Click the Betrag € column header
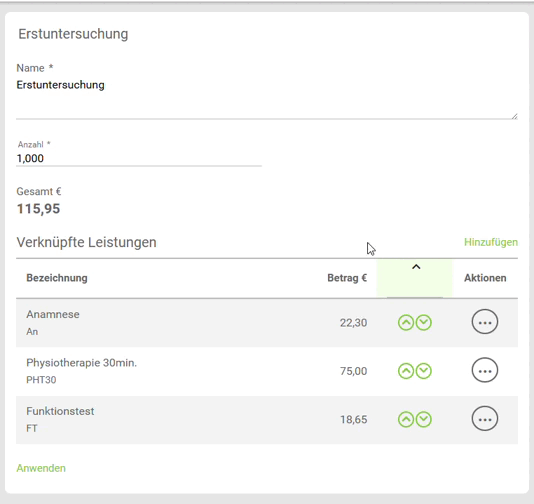534x504 pixels. [x=347, y=278]
